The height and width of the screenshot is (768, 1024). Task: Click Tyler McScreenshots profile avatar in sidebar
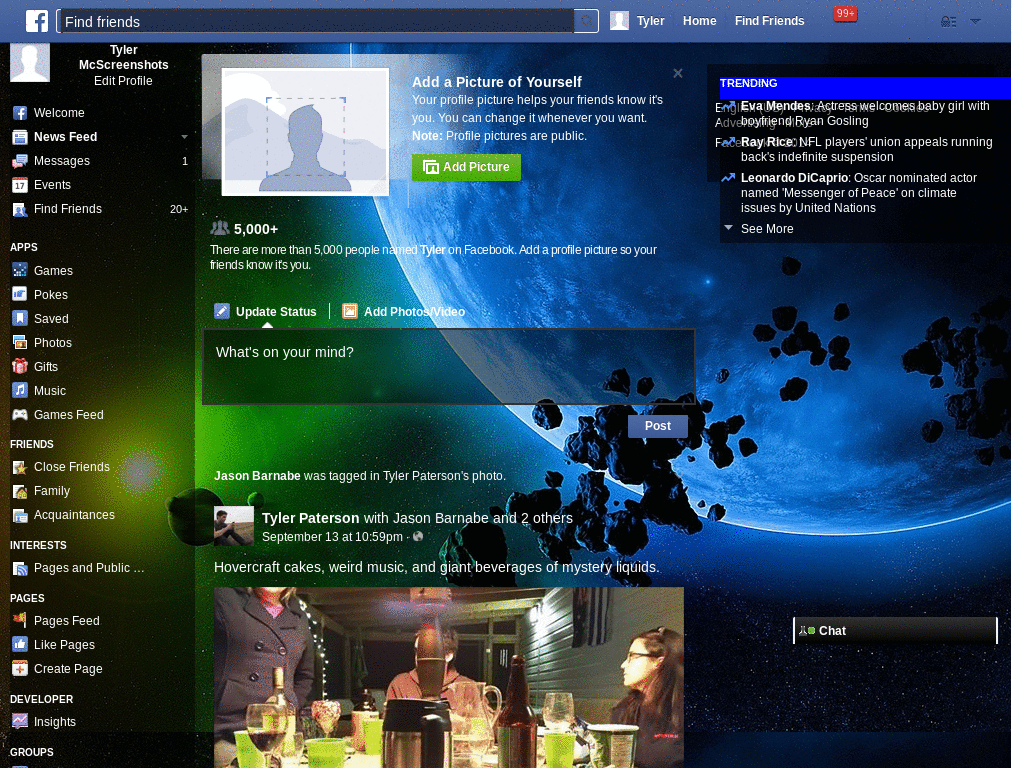[30, 63]
